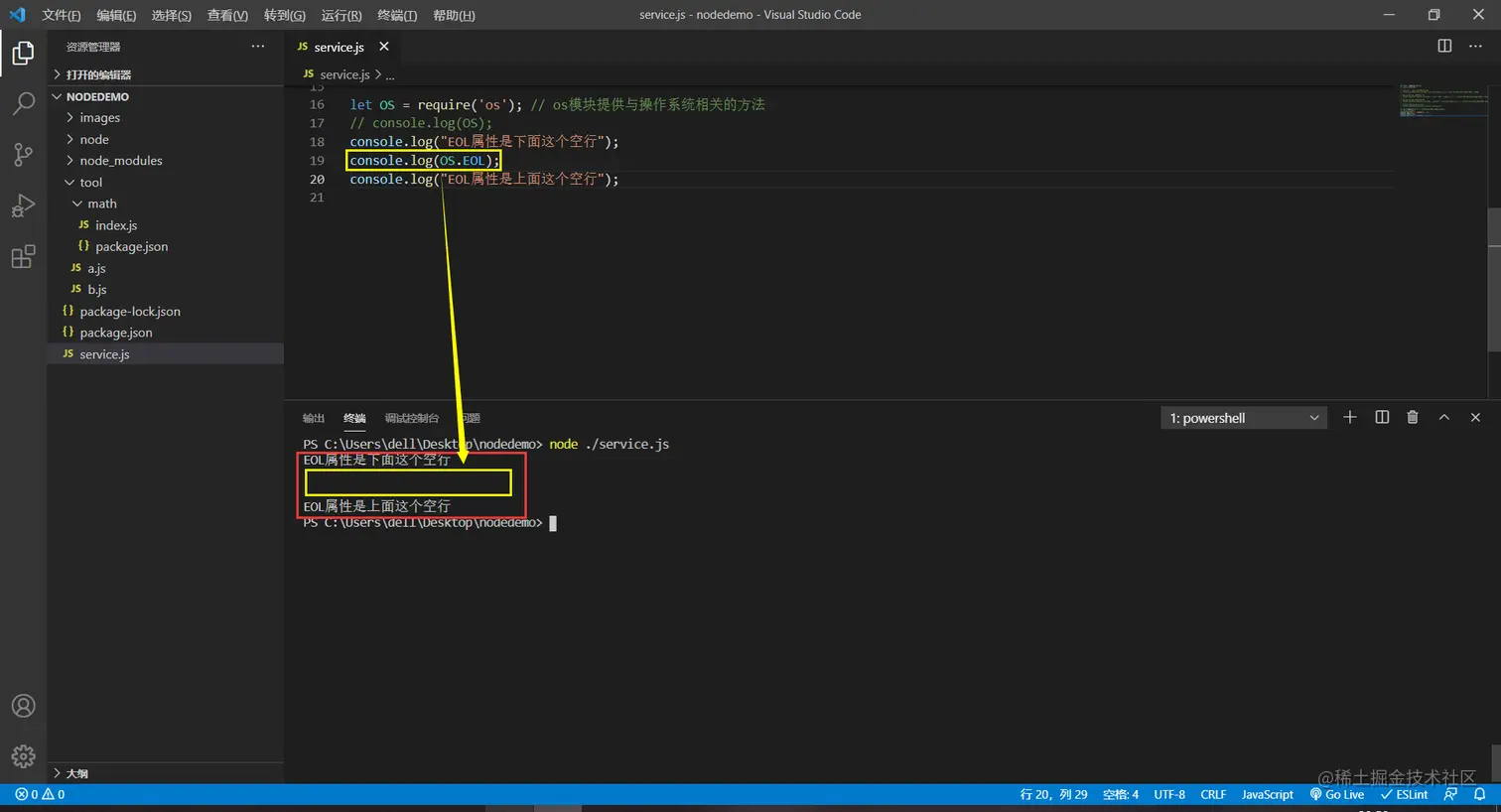Open the 终端(T) menu

tap(397, 15)
